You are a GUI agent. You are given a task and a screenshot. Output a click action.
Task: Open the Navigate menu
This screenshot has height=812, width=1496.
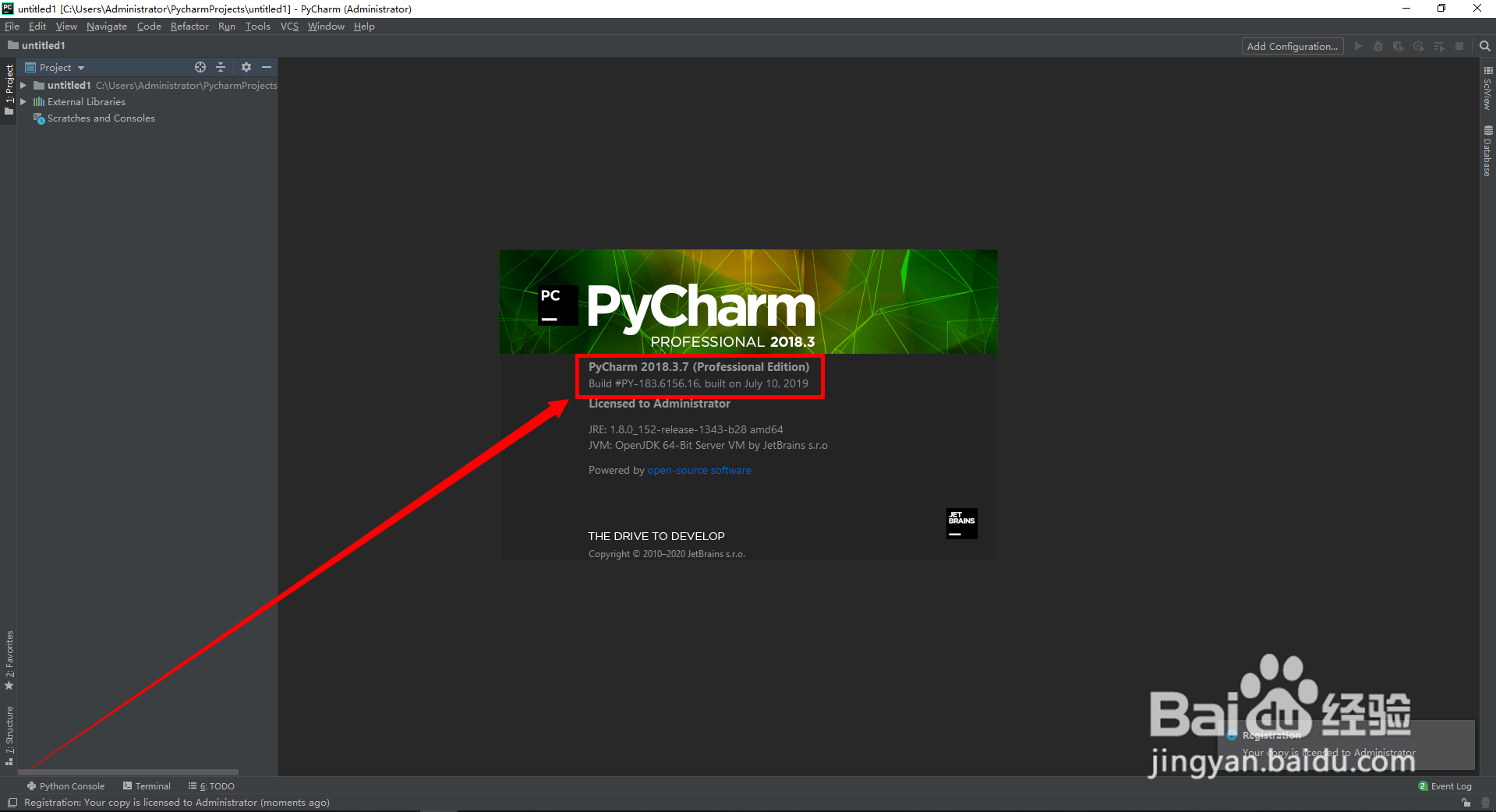[106, 26]
